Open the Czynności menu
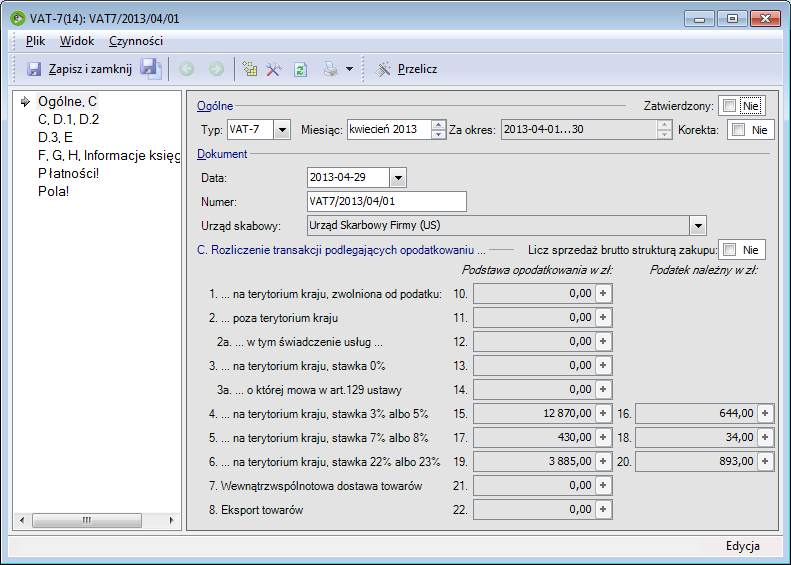Screen dimensions: 791x565 136,41
